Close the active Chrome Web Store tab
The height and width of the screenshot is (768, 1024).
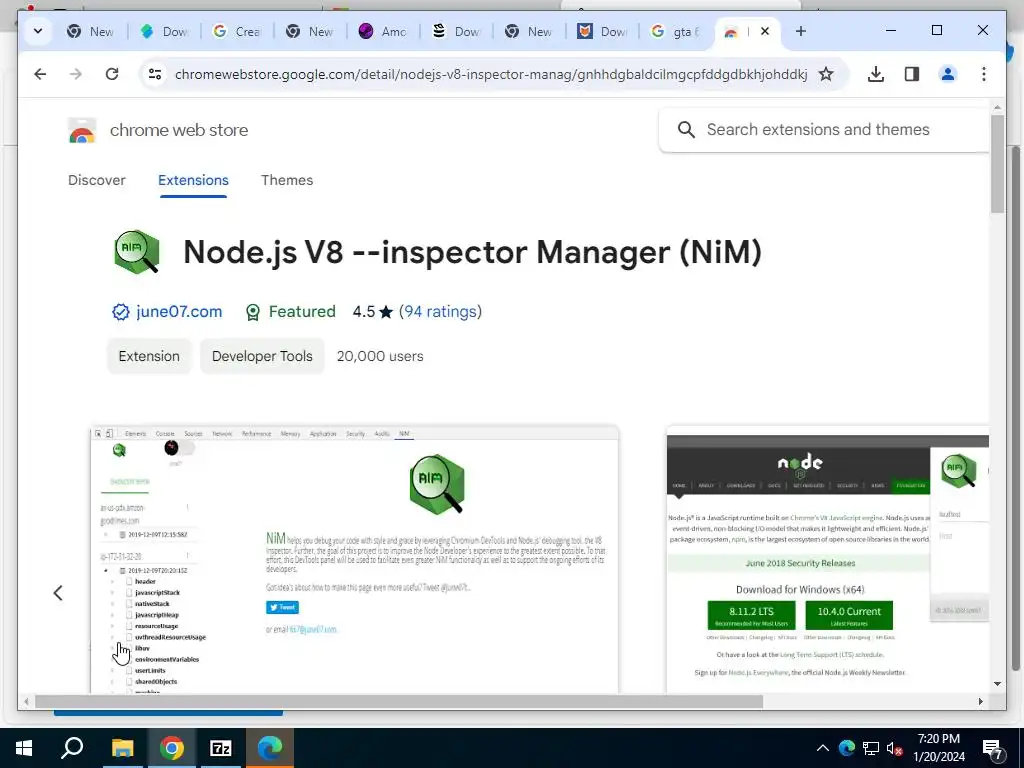tap(765, 31)
